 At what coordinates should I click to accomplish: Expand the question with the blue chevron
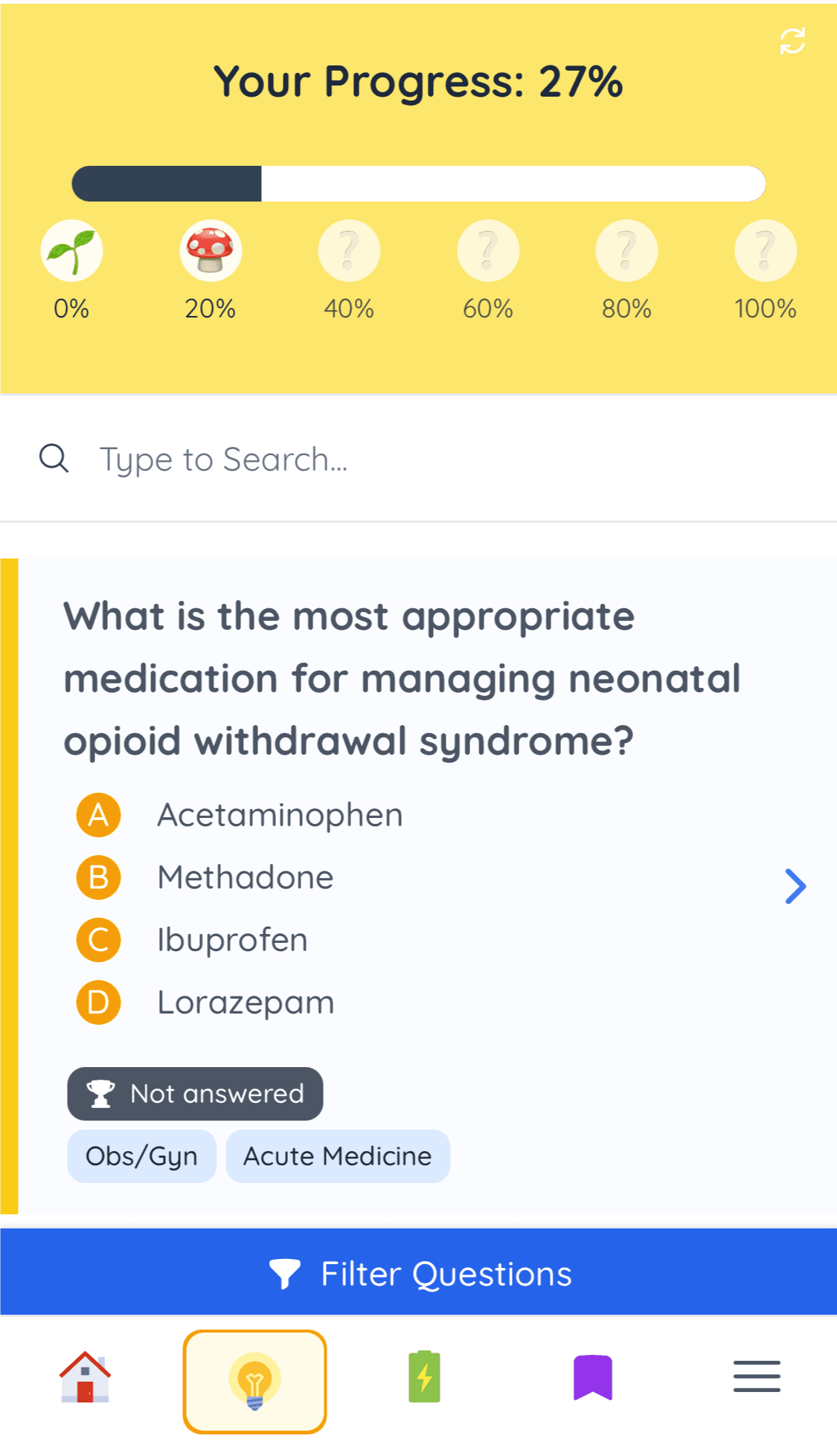pyautogui.click(x=795, y=886)
